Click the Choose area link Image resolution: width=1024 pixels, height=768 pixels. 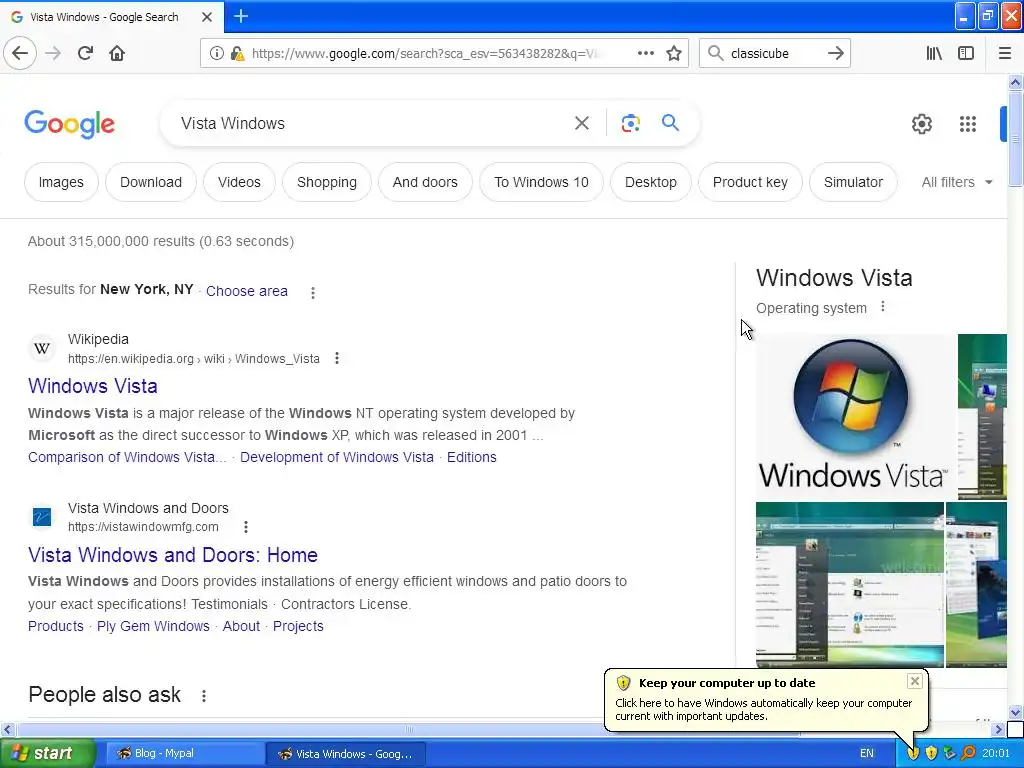click(247, 291)
